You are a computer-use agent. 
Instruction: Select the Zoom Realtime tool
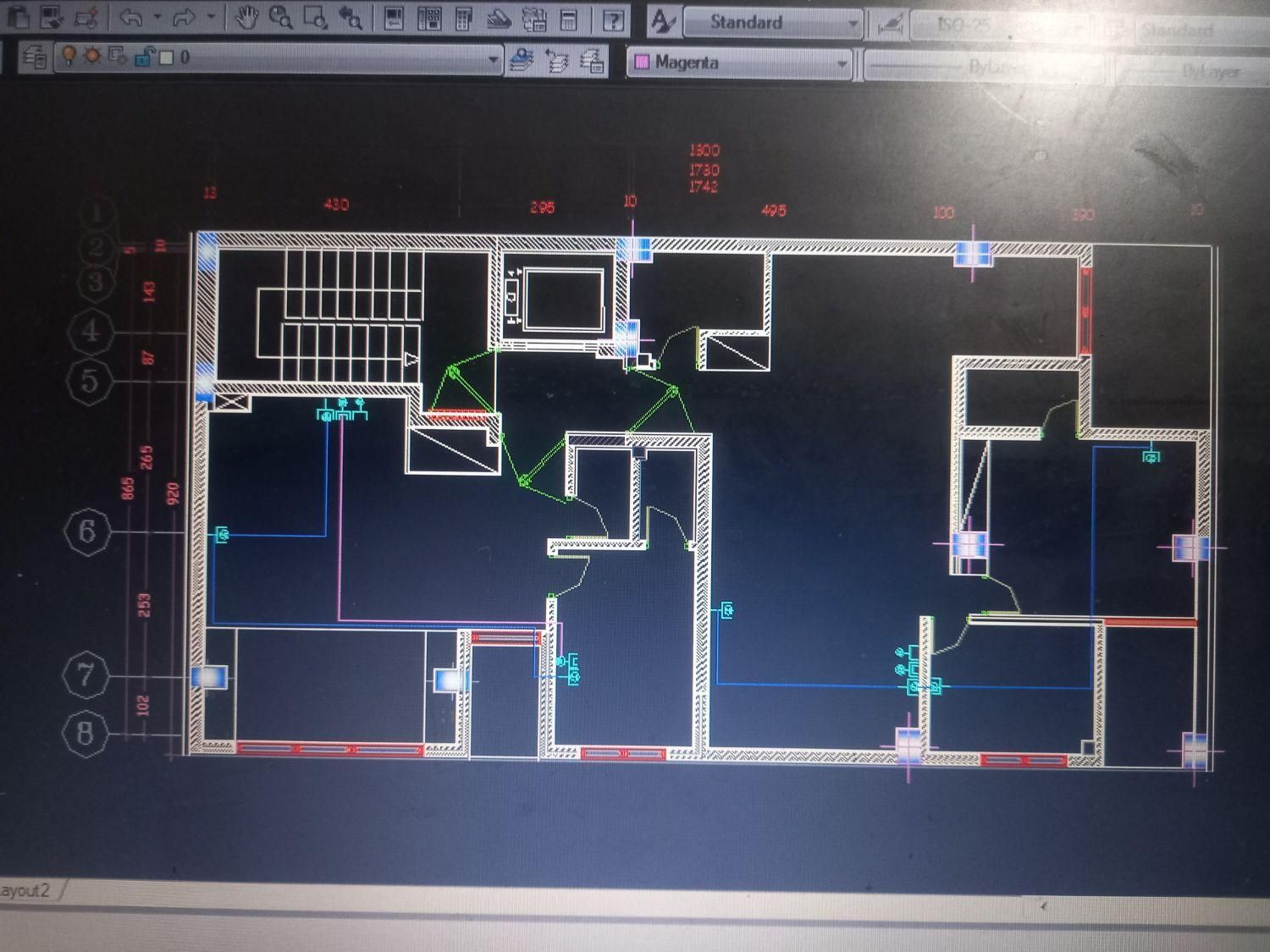coord(280,16)
